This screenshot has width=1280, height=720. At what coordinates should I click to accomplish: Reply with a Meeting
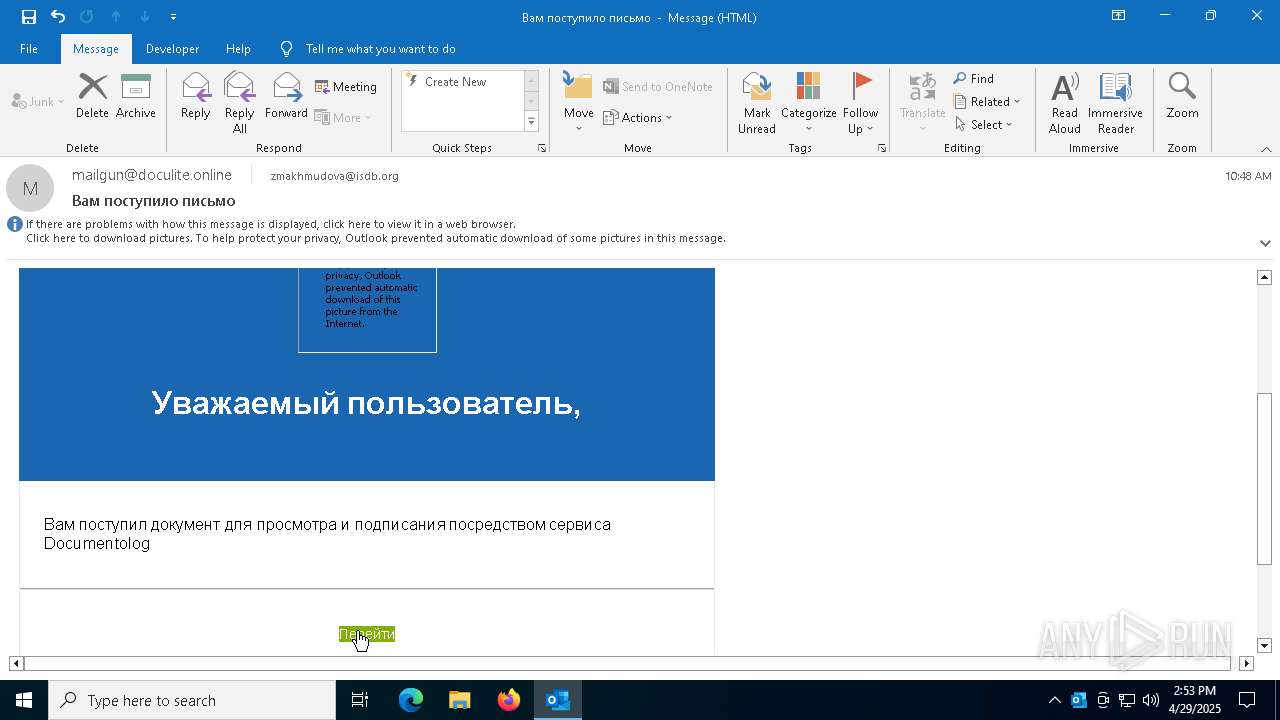click(x=346, y=87)
